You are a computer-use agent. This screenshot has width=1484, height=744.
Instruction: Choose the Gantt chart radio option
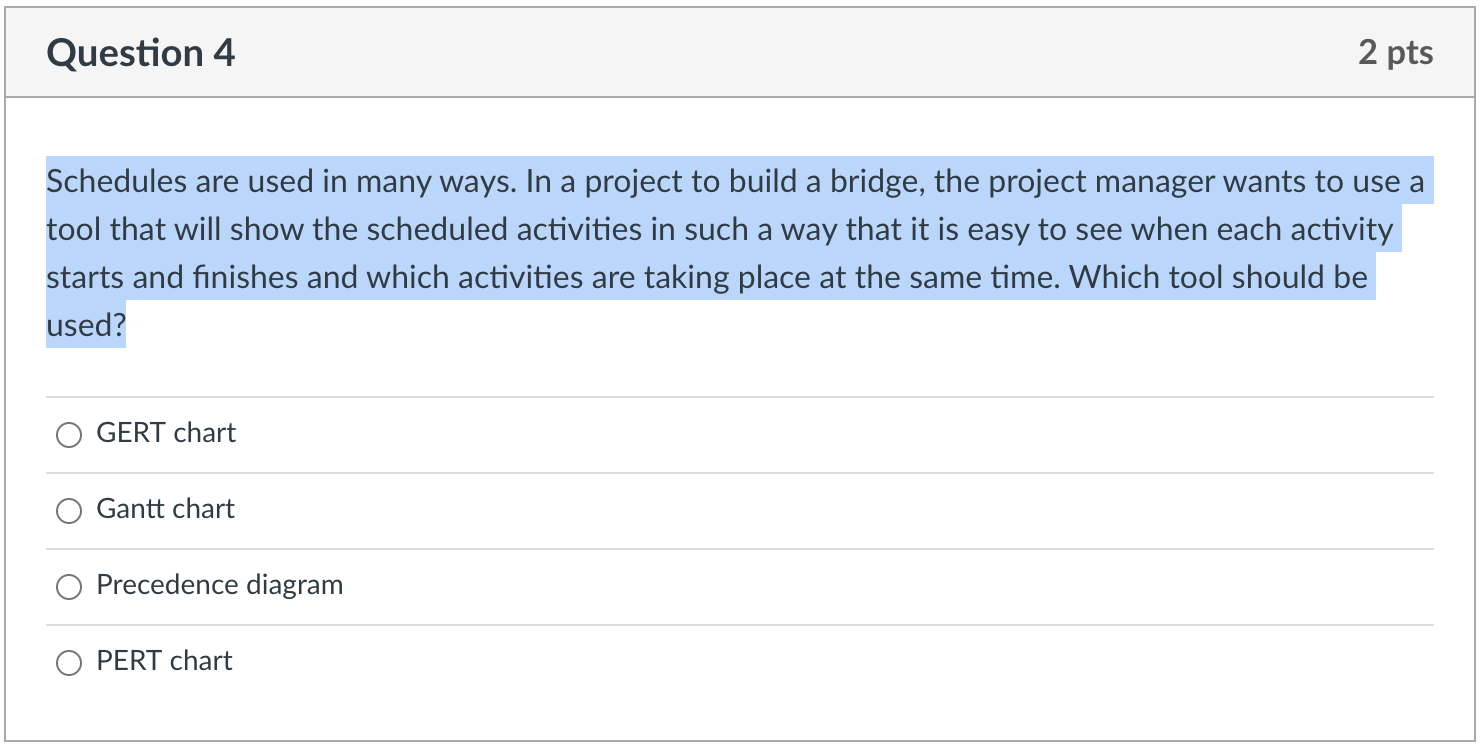point(69,510)
